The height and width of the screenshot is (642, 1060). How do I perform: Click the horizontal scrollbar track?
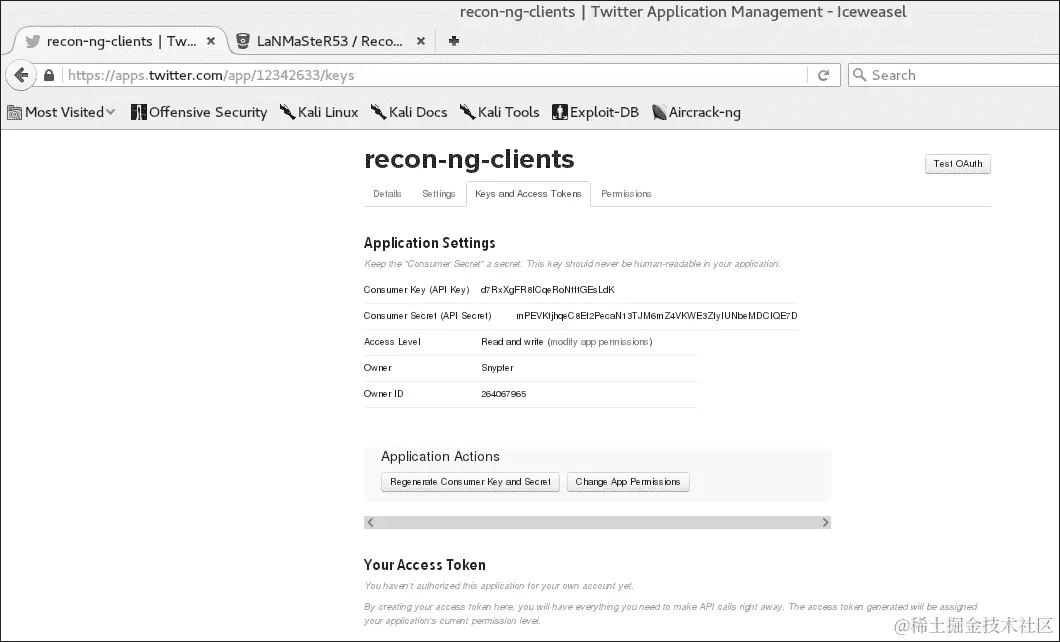598,522
